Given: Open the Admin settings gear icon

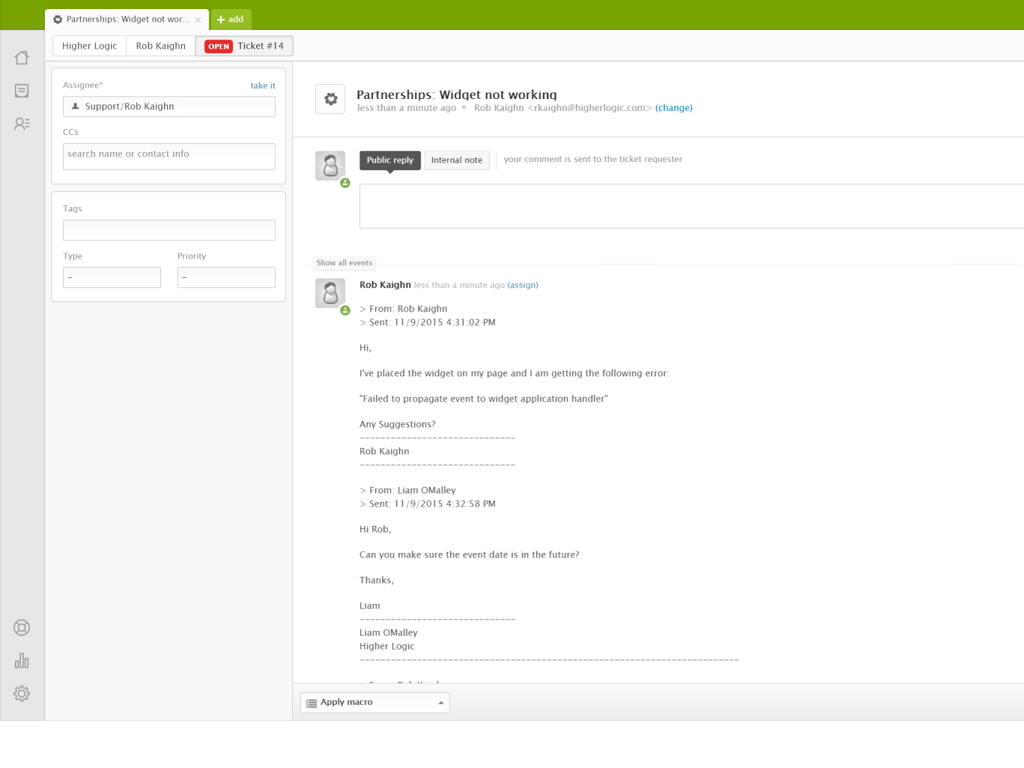Looking at the screenshot, I should click(22, 693).
